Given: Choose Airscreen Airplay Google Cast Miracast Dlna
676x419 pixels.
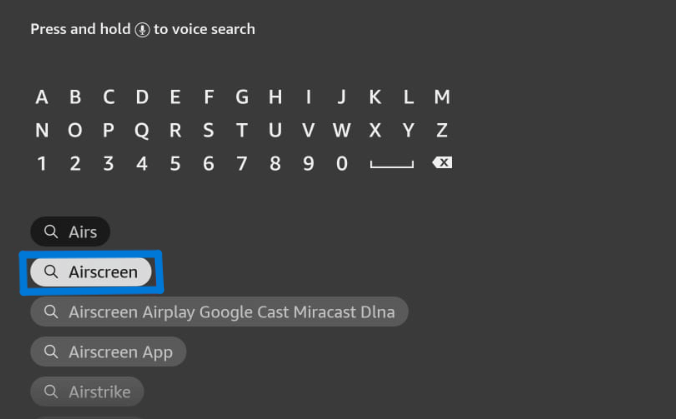Looking at the screenshot, I should 219,312.
